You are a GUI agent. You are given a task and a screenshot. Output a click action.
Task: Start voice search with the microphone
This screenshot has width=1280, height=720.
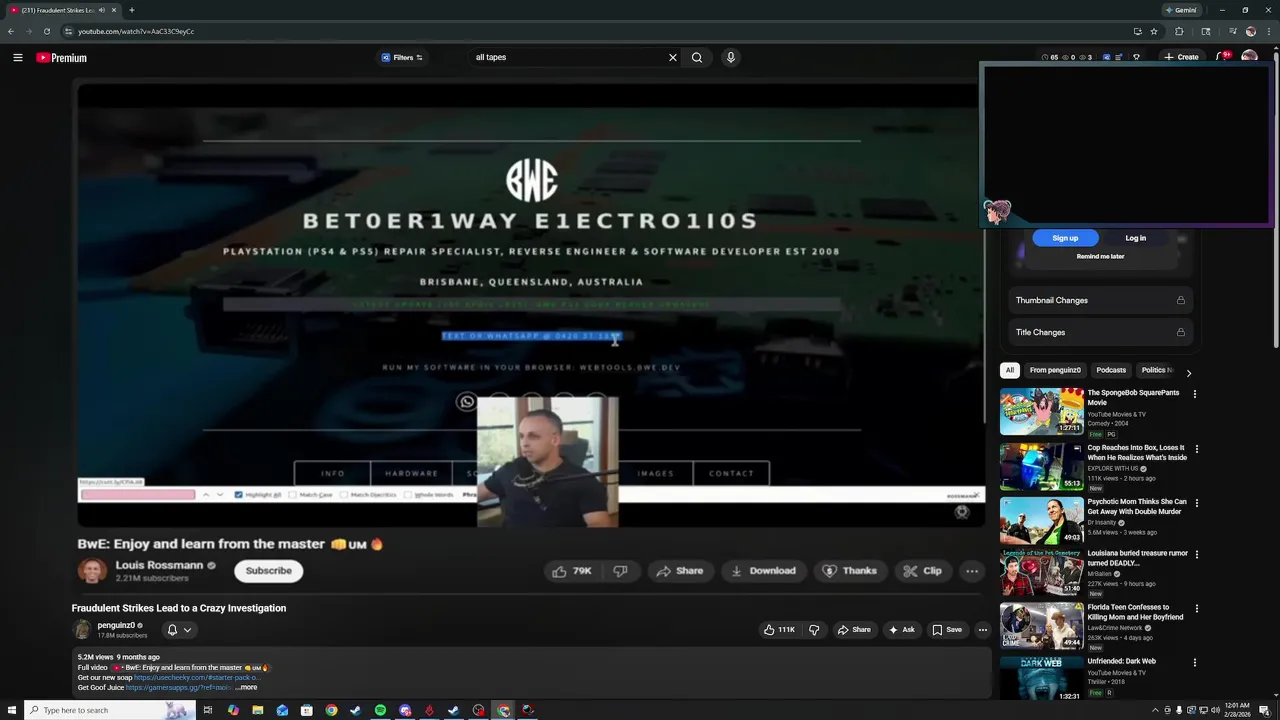[731, 58]
